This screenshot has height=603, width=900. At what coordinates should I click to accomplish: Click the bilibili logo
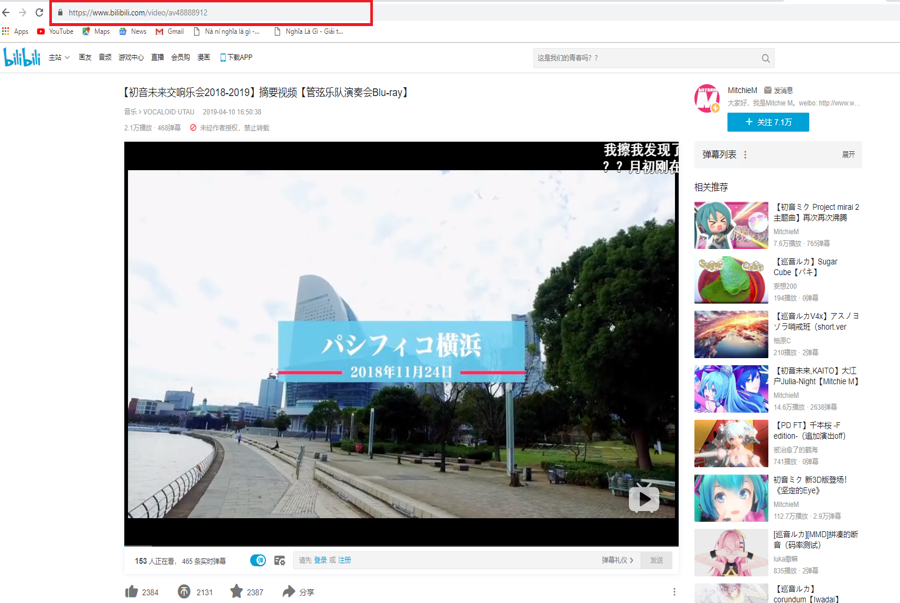point(21,58)
